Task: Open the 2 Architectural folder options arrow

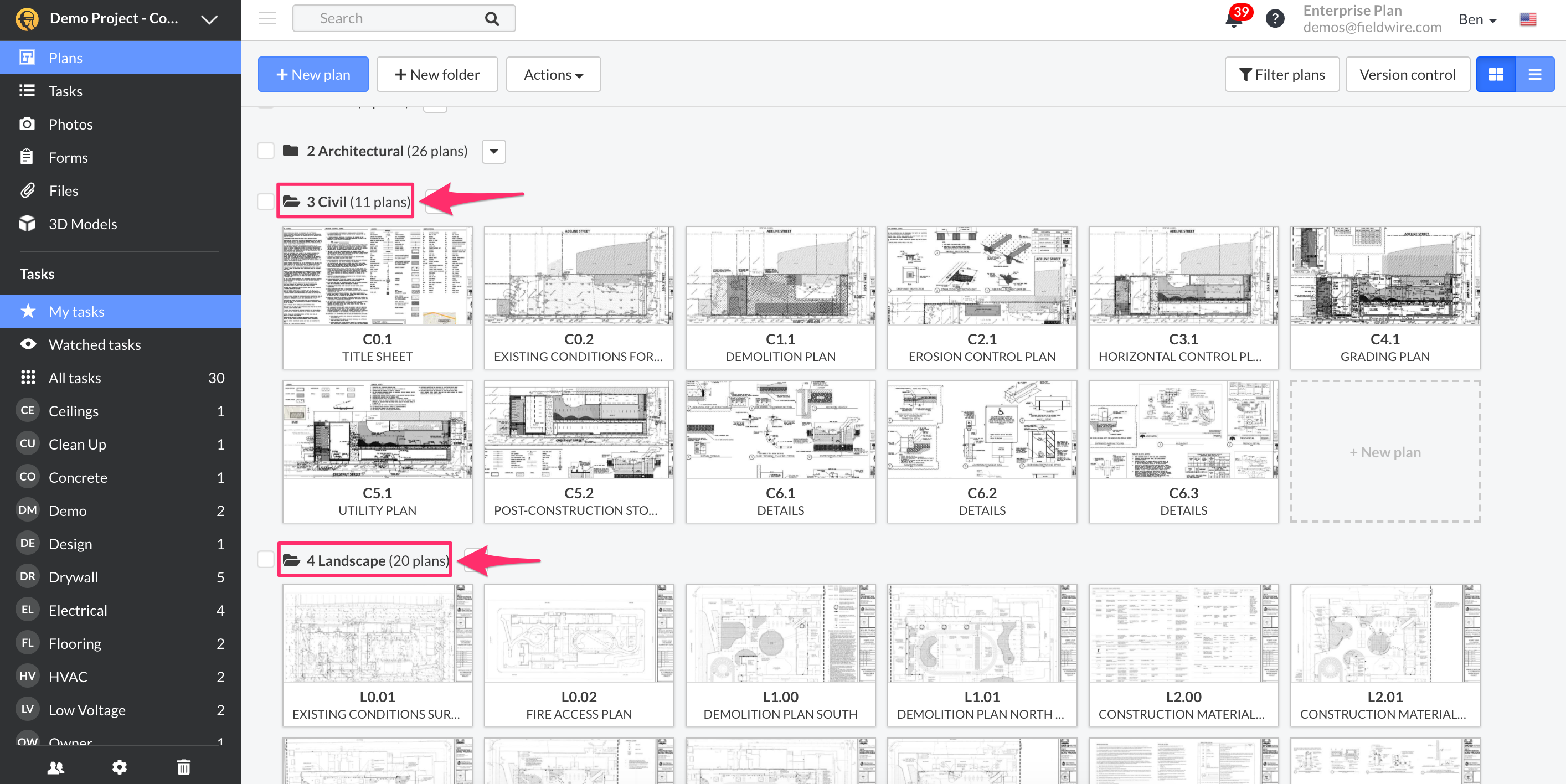Action: pos(493,151)
